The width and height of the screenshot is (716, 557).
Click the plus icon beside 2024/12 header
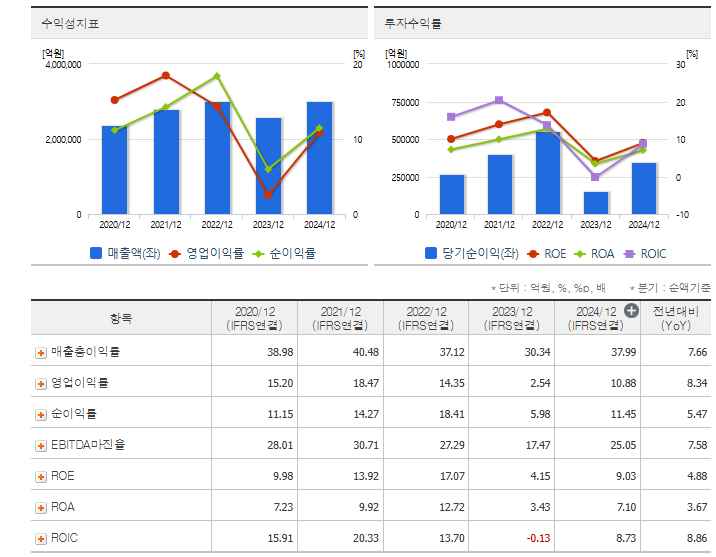click(631, 311)
